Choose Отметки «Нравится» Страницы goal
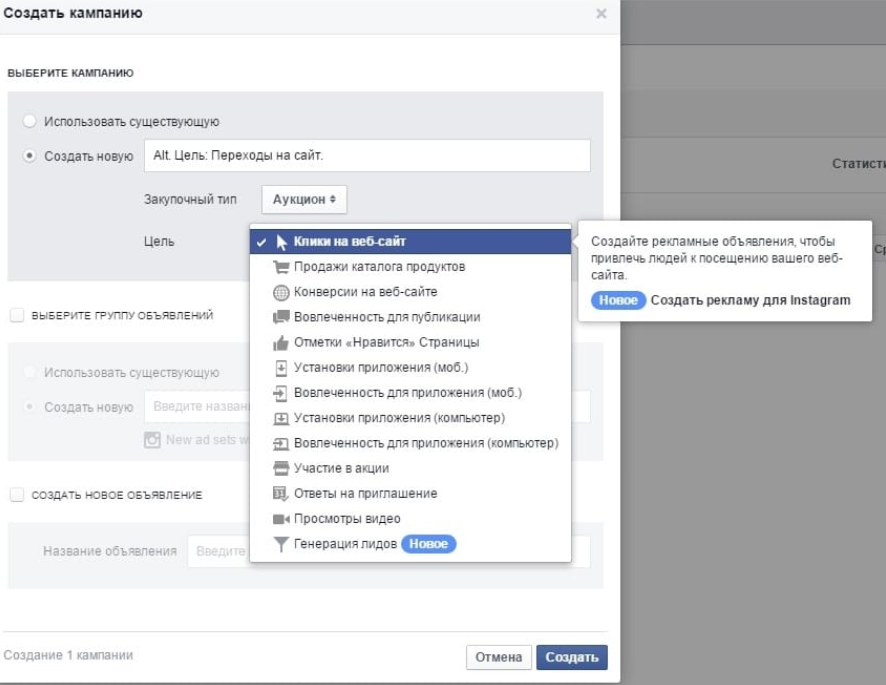886x685 pixels. point(410,342)
